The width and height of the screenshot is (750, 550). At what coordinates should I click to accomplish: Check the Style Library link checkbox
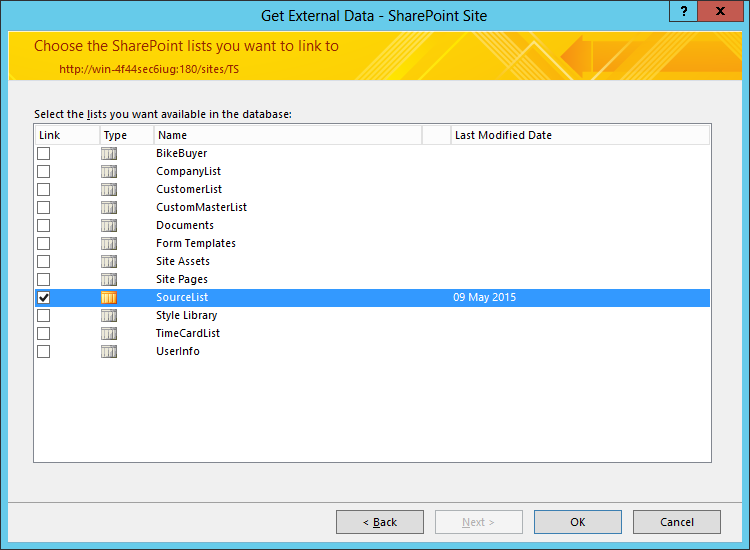[44, 316]
